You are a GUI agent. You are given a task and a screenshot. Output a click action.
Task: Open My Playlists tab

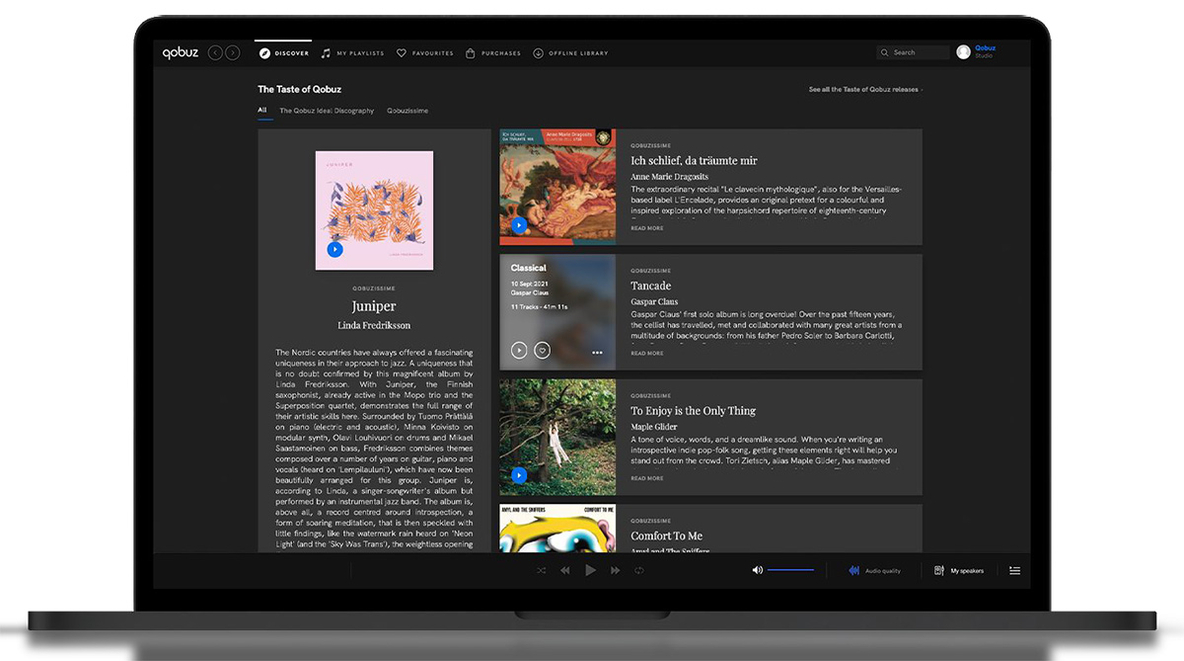[353, 53]
